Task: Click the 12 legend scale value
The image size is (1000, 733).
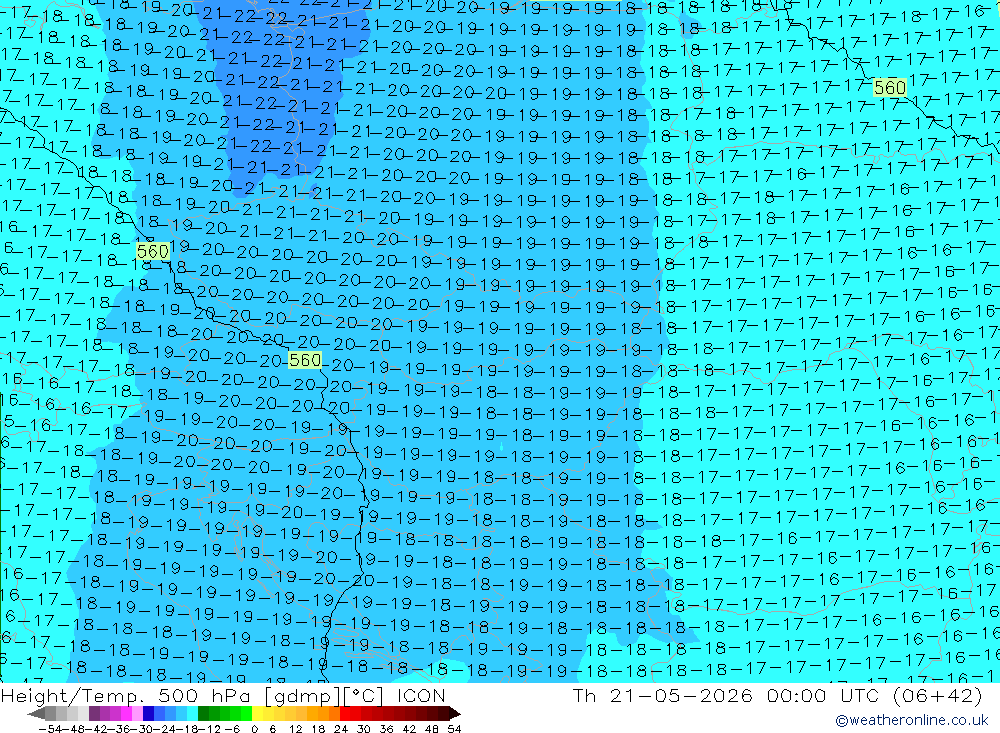Action: coord(296,729)
